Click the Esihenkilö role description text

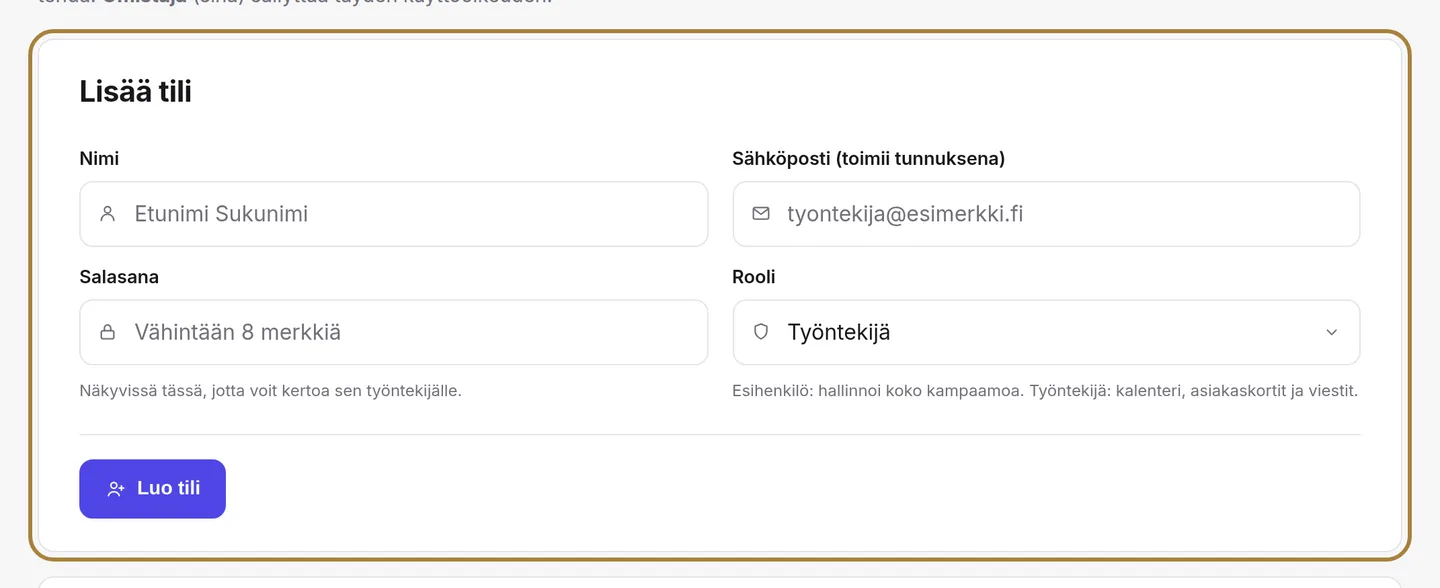(x=1045, y=391)
